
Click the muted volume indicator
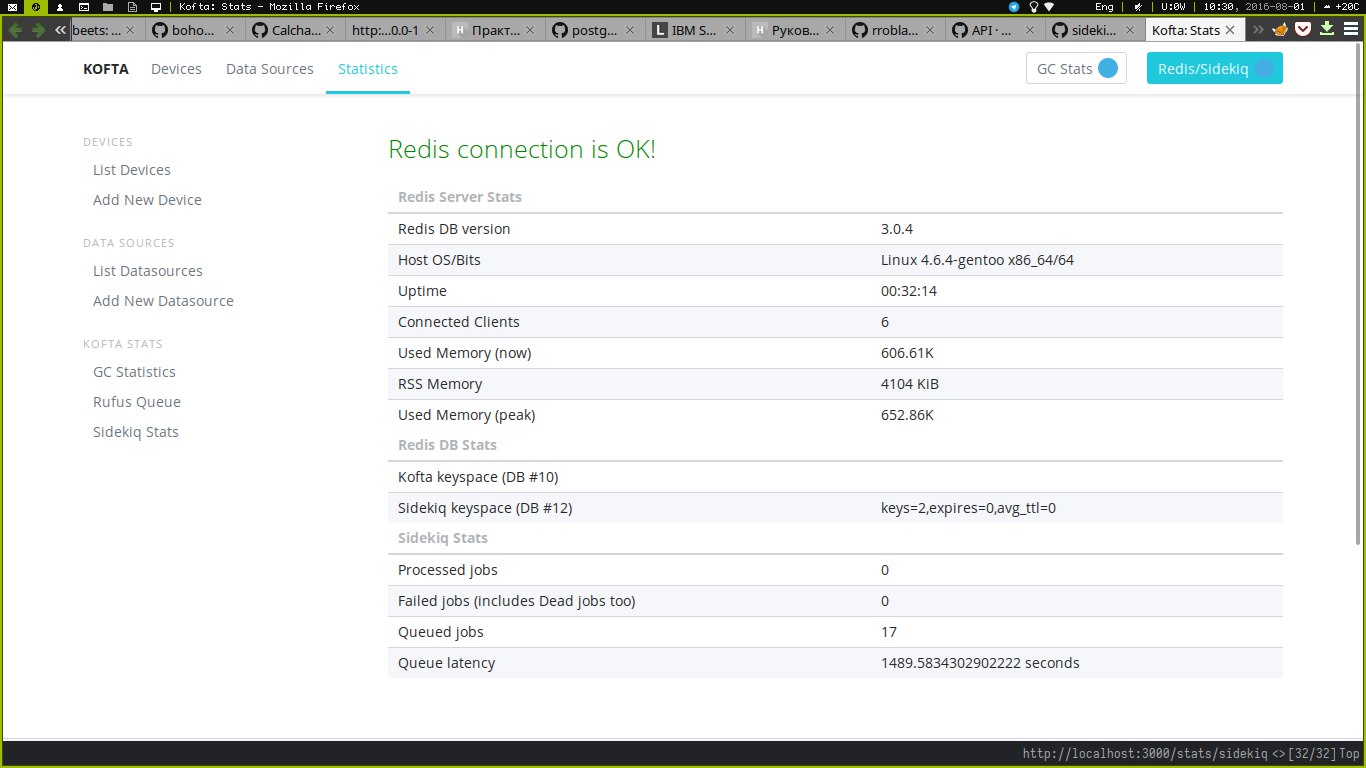1138,6
